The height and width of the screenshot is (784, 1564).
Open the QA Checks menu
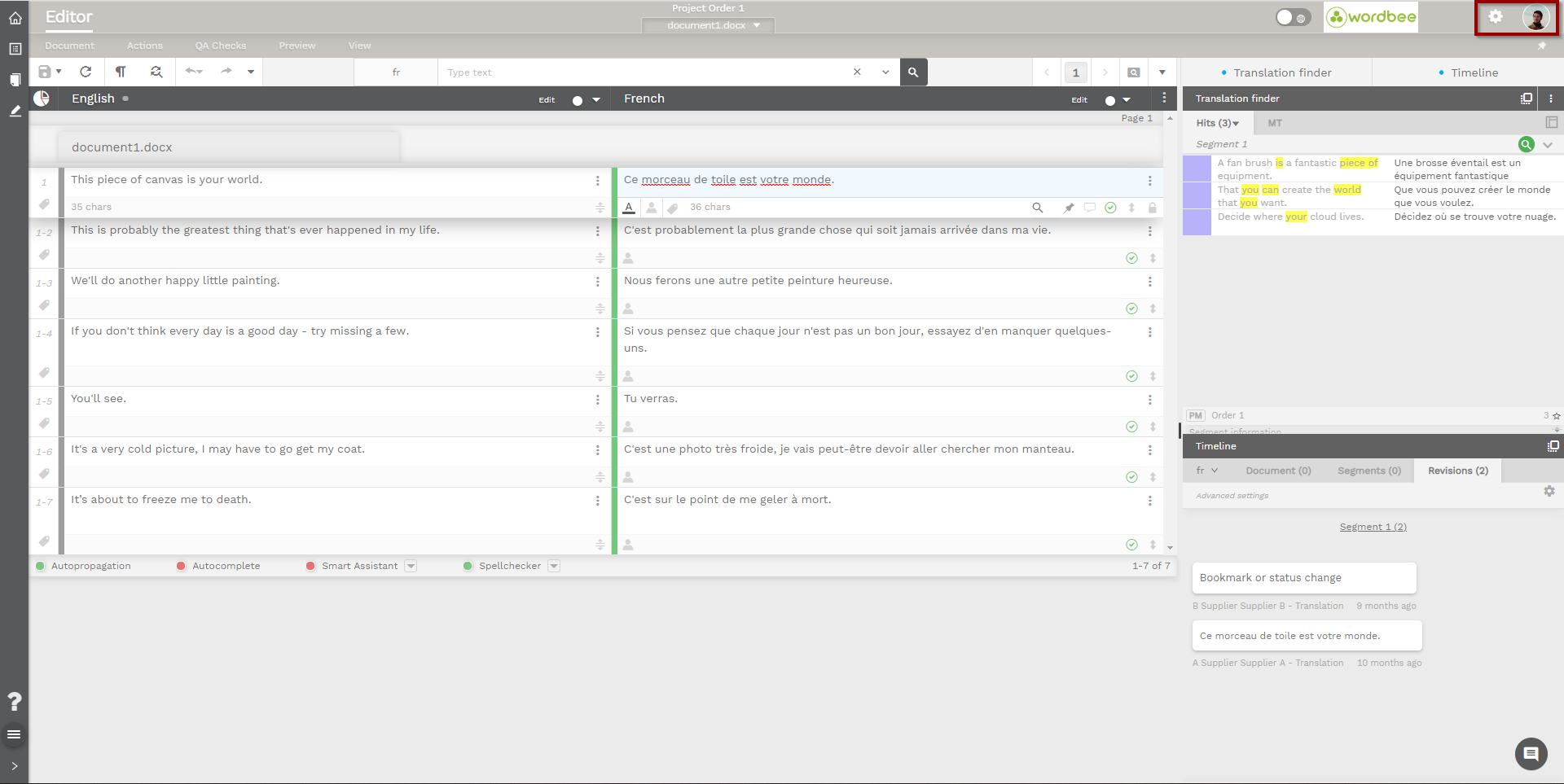(x=220, y=46)
